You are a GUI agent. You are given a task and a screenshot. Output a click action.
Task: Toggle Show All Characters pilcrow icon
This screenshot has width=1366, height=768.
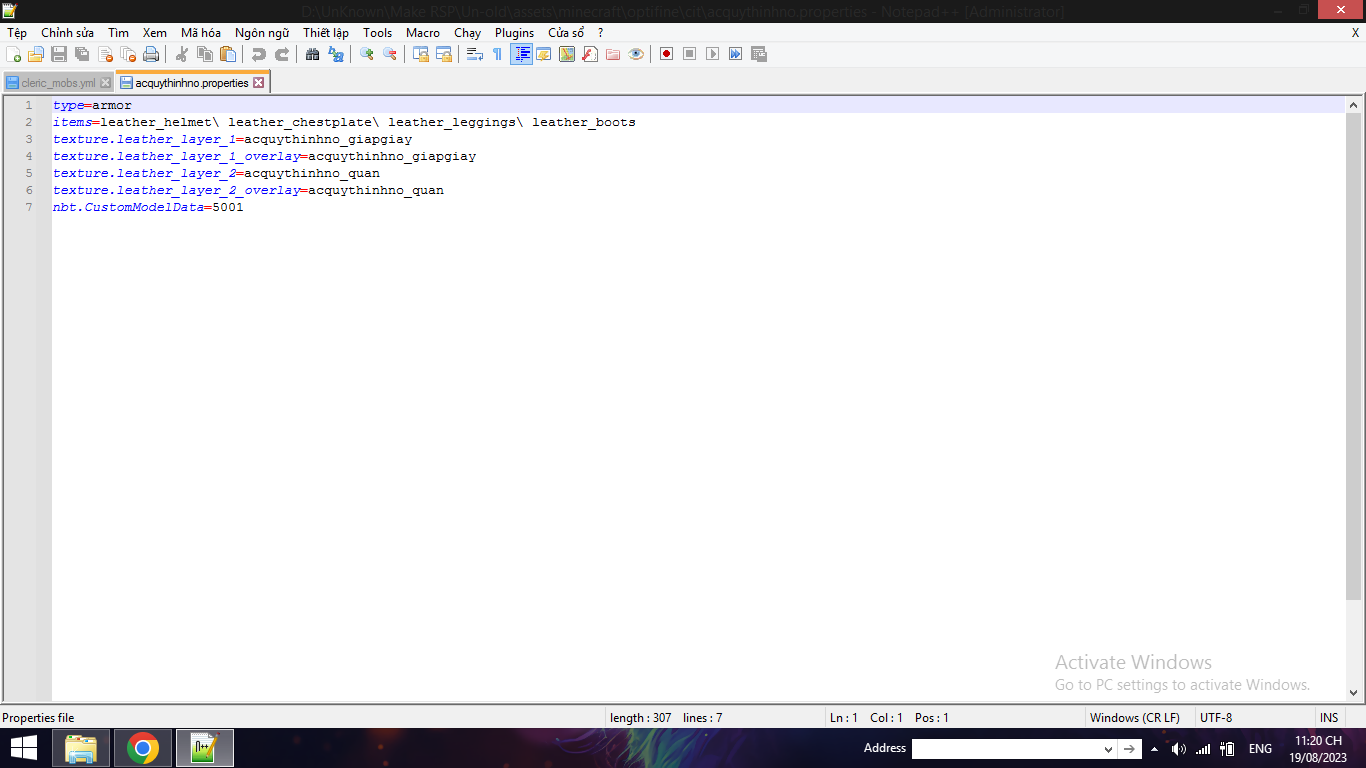[498, 54]
